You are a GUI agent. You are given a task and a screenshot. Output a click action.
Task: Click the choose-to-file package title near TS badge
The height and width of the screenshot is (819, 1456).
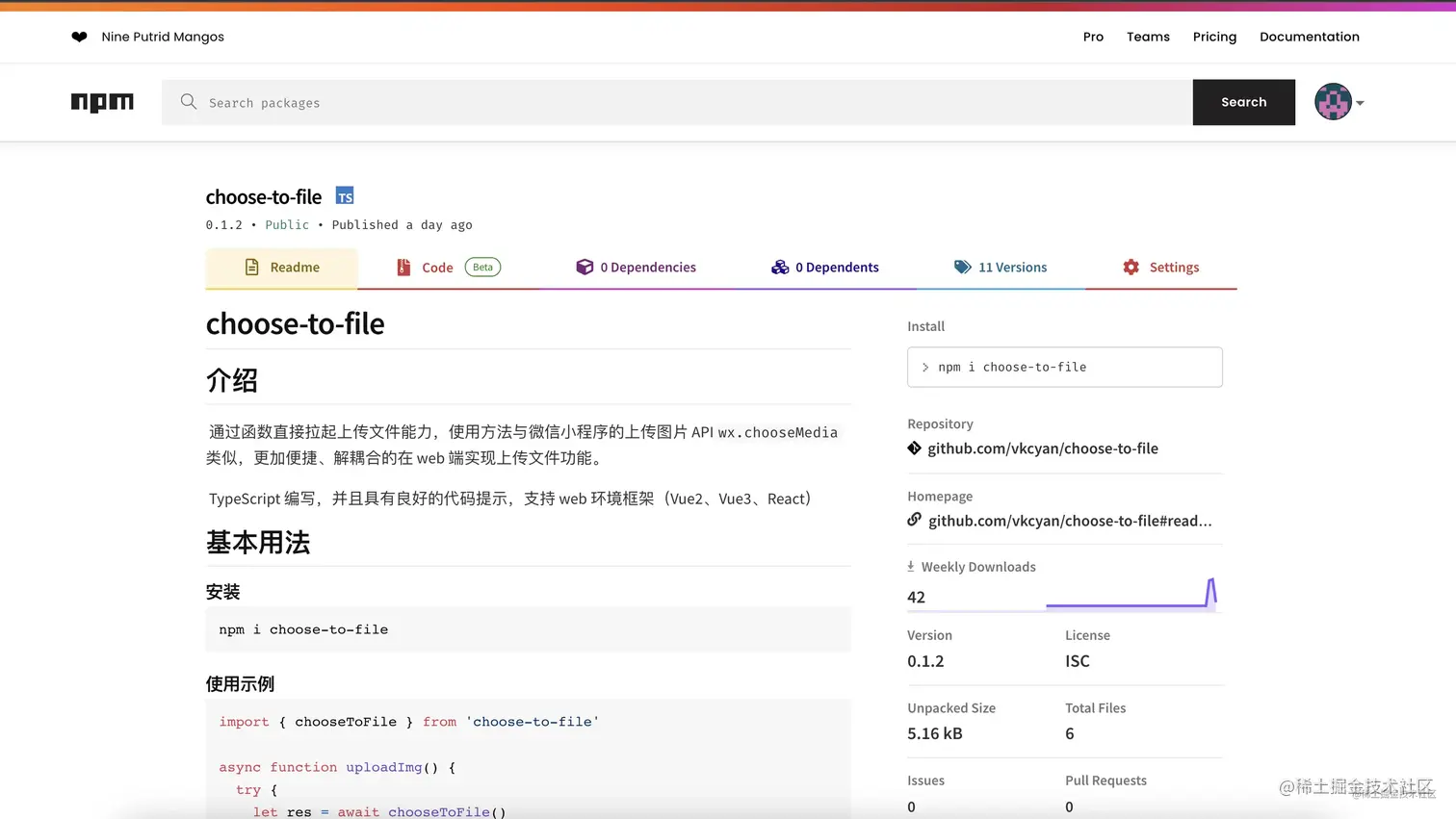[264, 197]
